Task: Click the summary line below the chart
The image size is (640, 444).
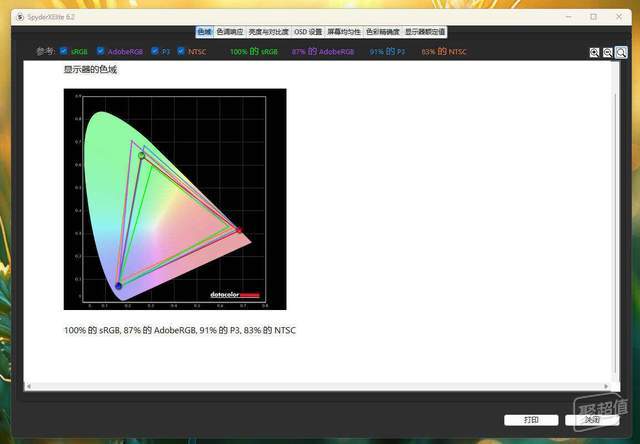Action: 180,330
